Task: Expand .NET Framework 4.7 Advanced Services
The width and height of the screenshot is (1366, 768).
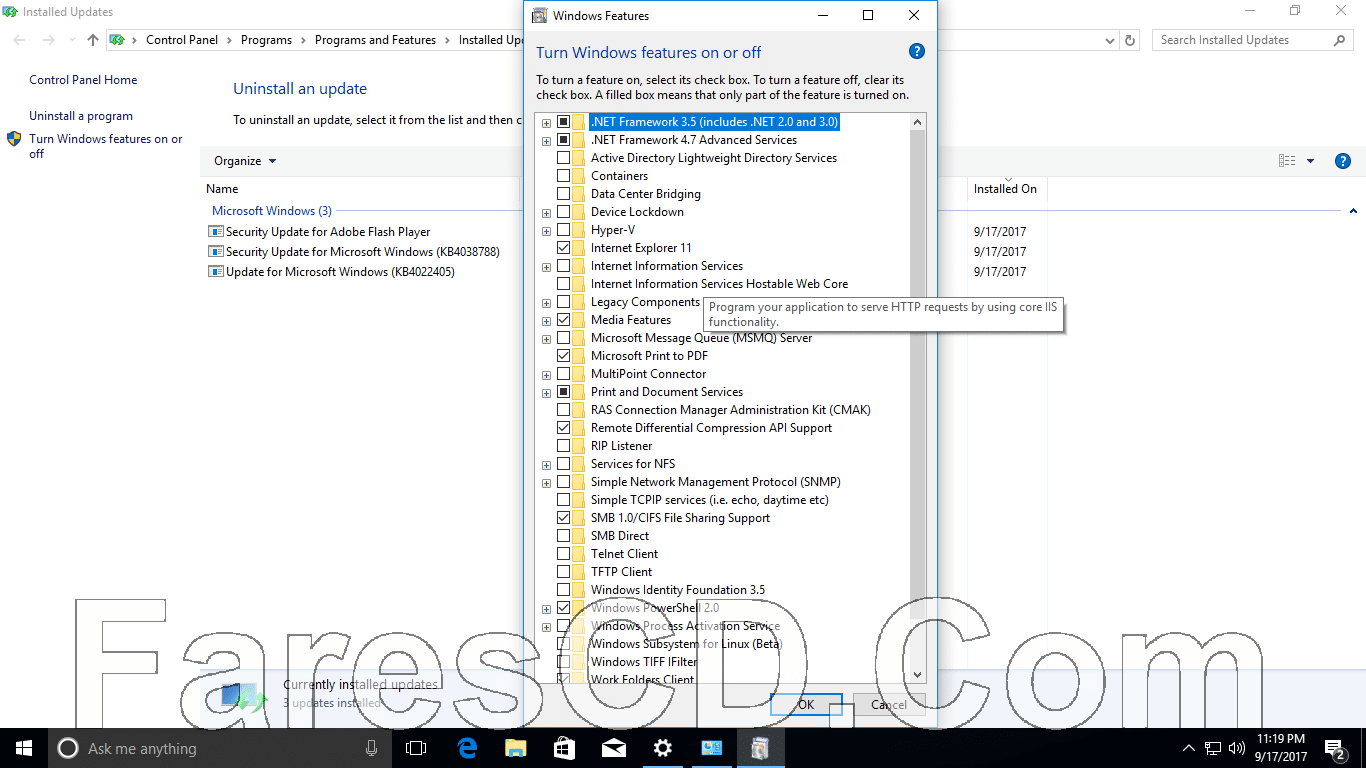Action: coord(546,141)
